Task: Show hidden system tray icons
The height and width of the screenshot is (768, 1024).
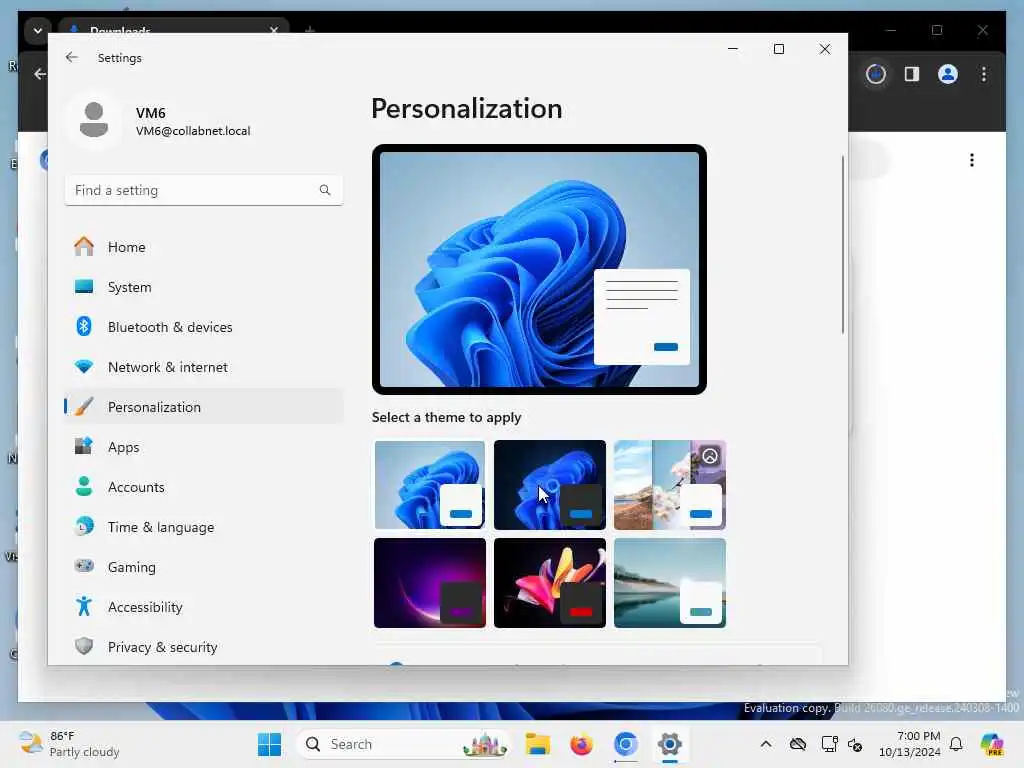Action: point(766,744)
